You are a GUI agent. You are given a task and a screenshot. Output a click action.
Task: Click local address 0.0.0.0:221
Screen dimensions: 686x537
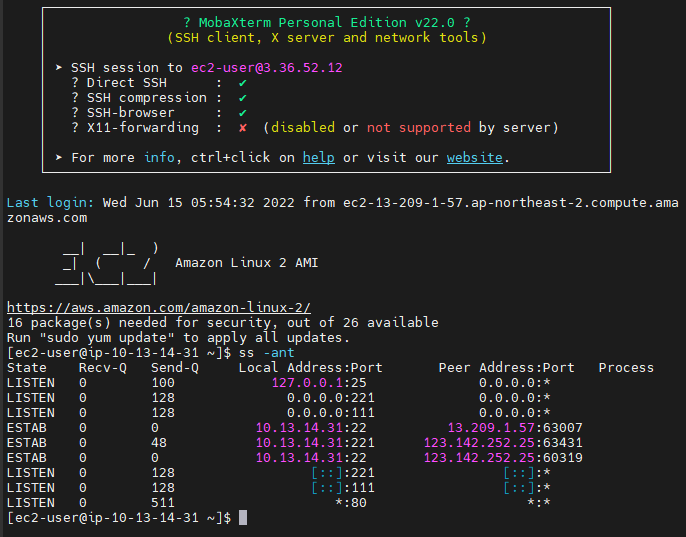click(x=331, y=398)
